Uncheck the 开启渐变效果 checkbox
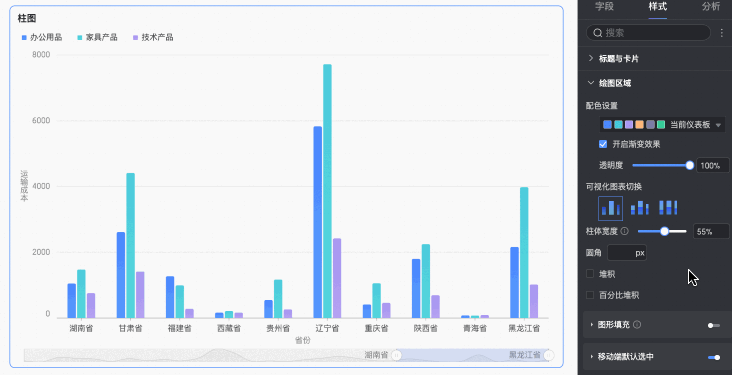This screenshot has width=732, height=375. (x=603, y=144)
